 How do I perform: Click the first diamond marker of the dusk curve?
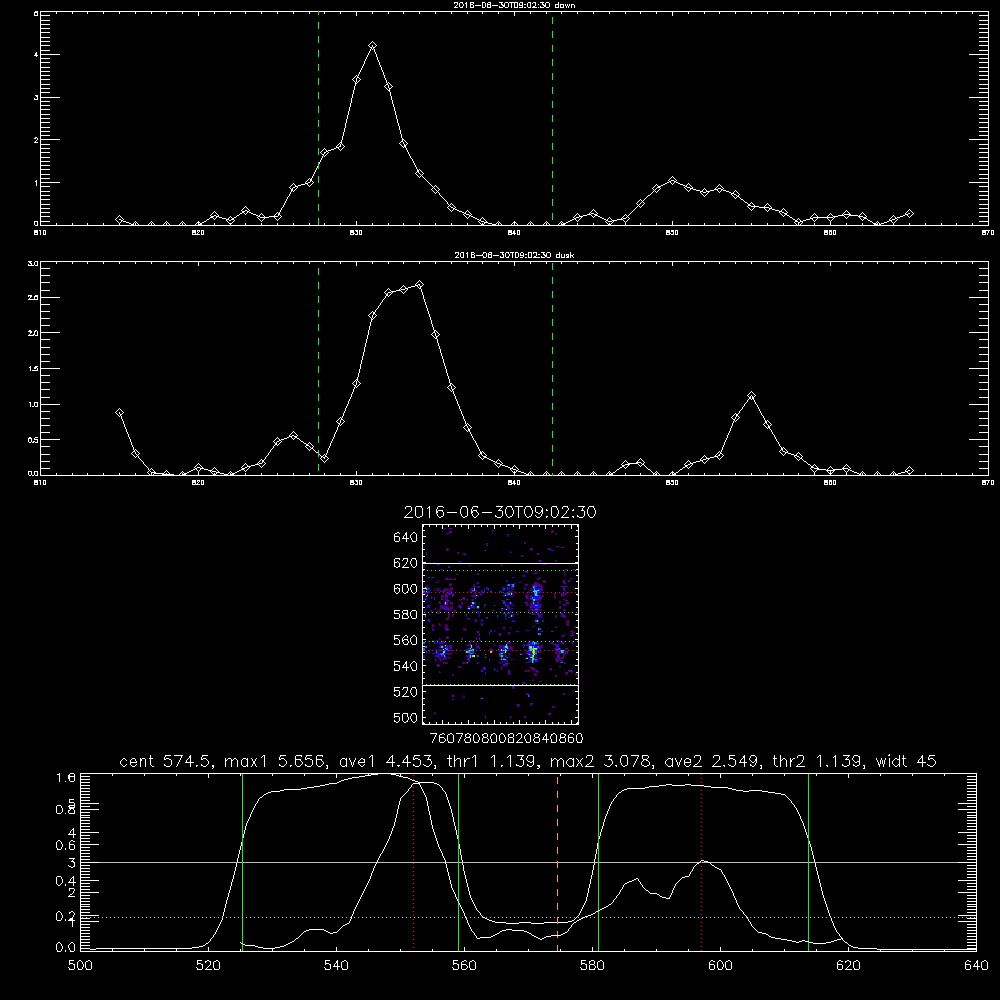(x=119, y=413)
